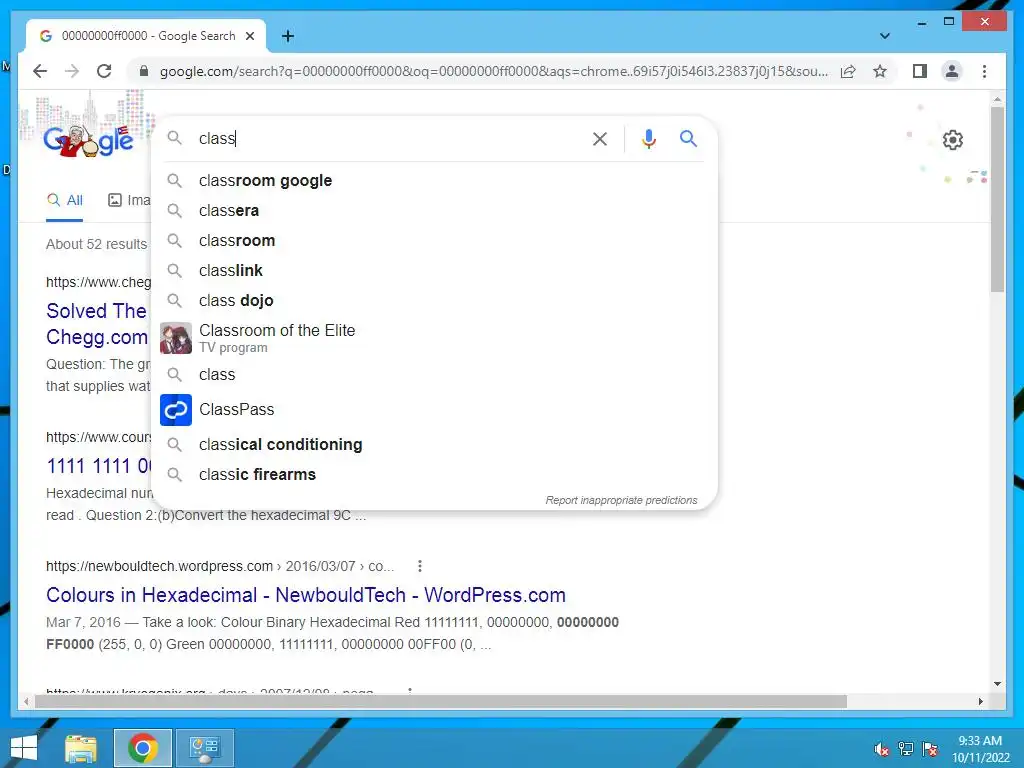1024x768 pixels.
Task: Open File Explorer from taskbar
Action: [81, 748]
